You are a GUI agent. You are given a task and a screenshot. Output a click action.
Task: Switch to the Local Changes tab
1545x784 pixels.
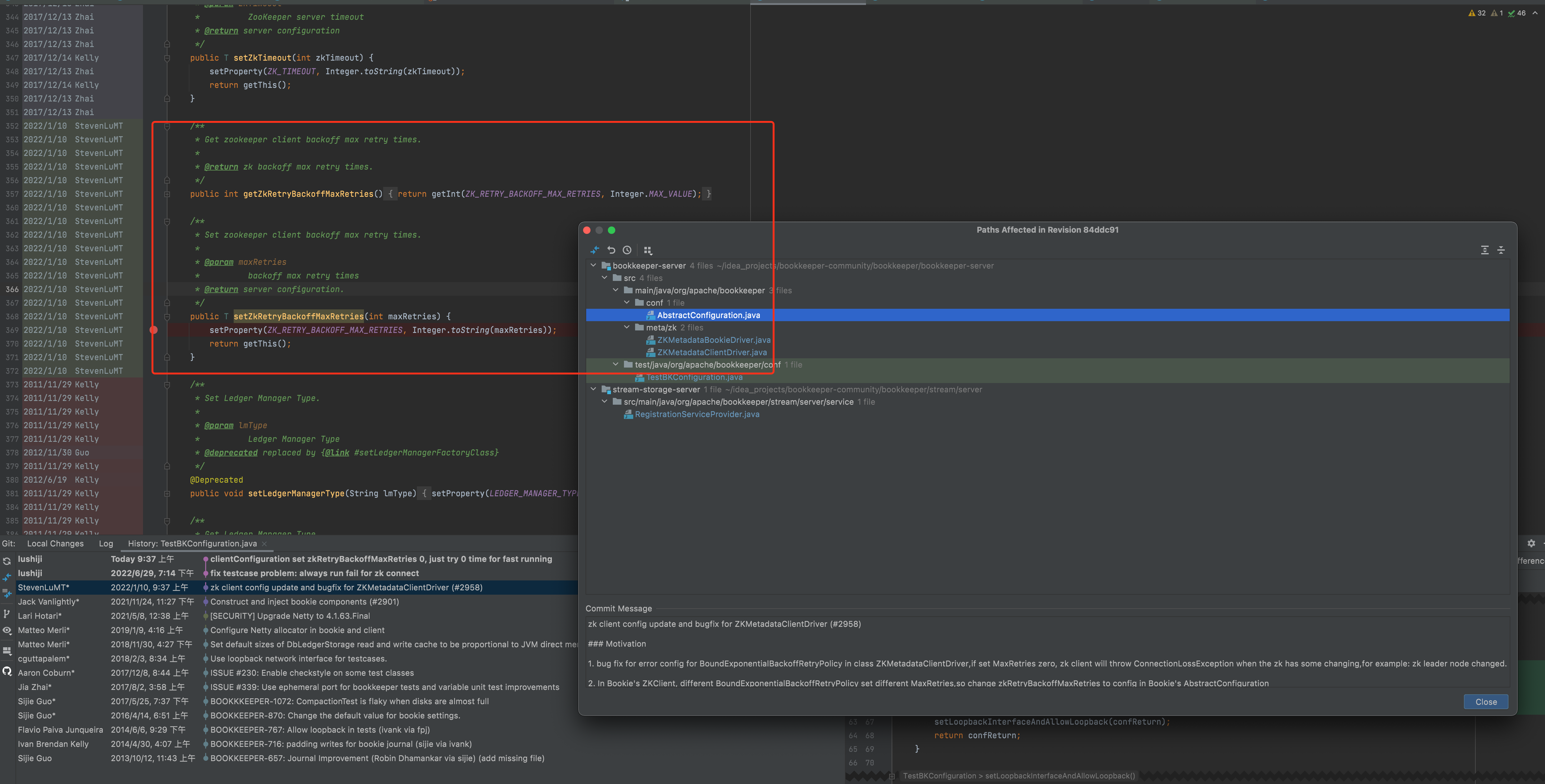(x=55, y=544)
